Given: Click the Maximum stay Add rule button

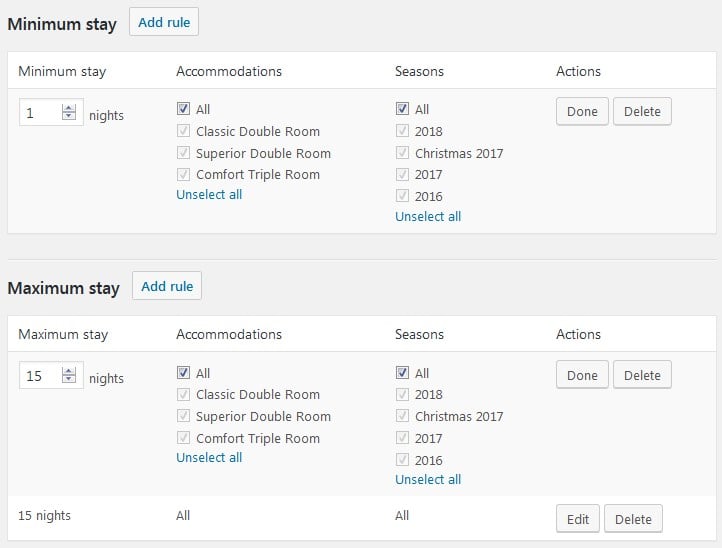Looking at the screenshot, I should [x=167, y=286].
